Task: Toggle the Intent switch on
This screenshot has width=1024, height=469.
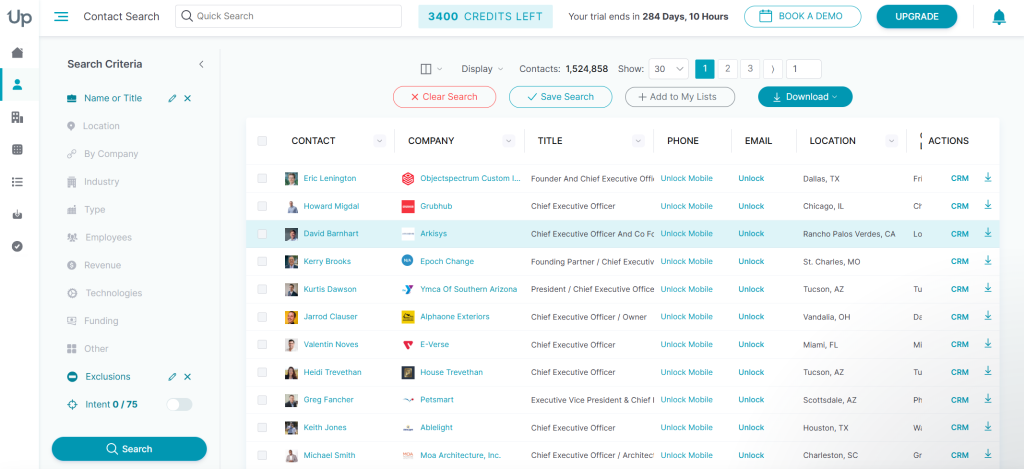Action: [x=180, y=404]
